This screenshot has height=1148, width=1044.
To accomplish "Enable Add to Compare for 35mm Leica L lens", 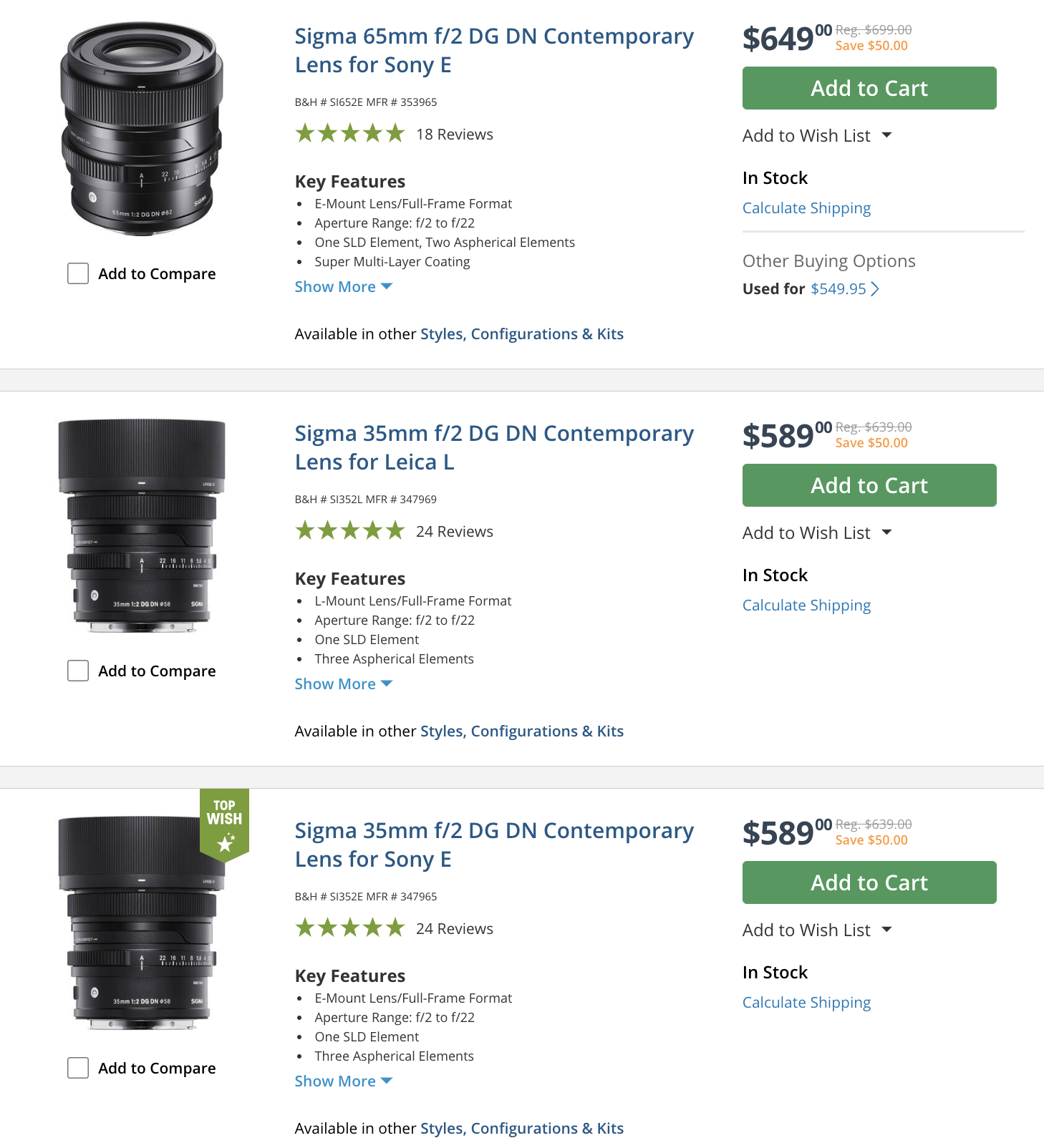I will pyautogui.click(x=78, y=671).
